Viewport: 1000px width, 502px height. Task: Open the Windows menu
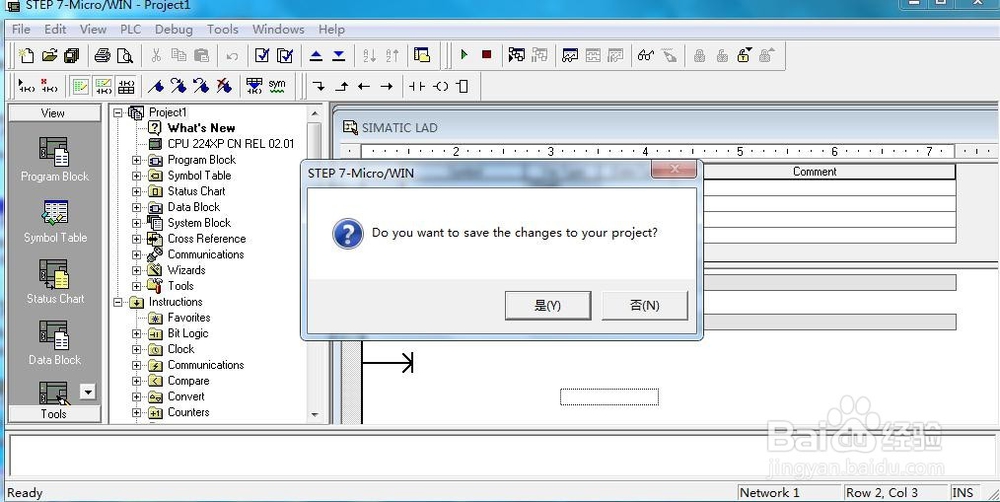click(278, 29)
